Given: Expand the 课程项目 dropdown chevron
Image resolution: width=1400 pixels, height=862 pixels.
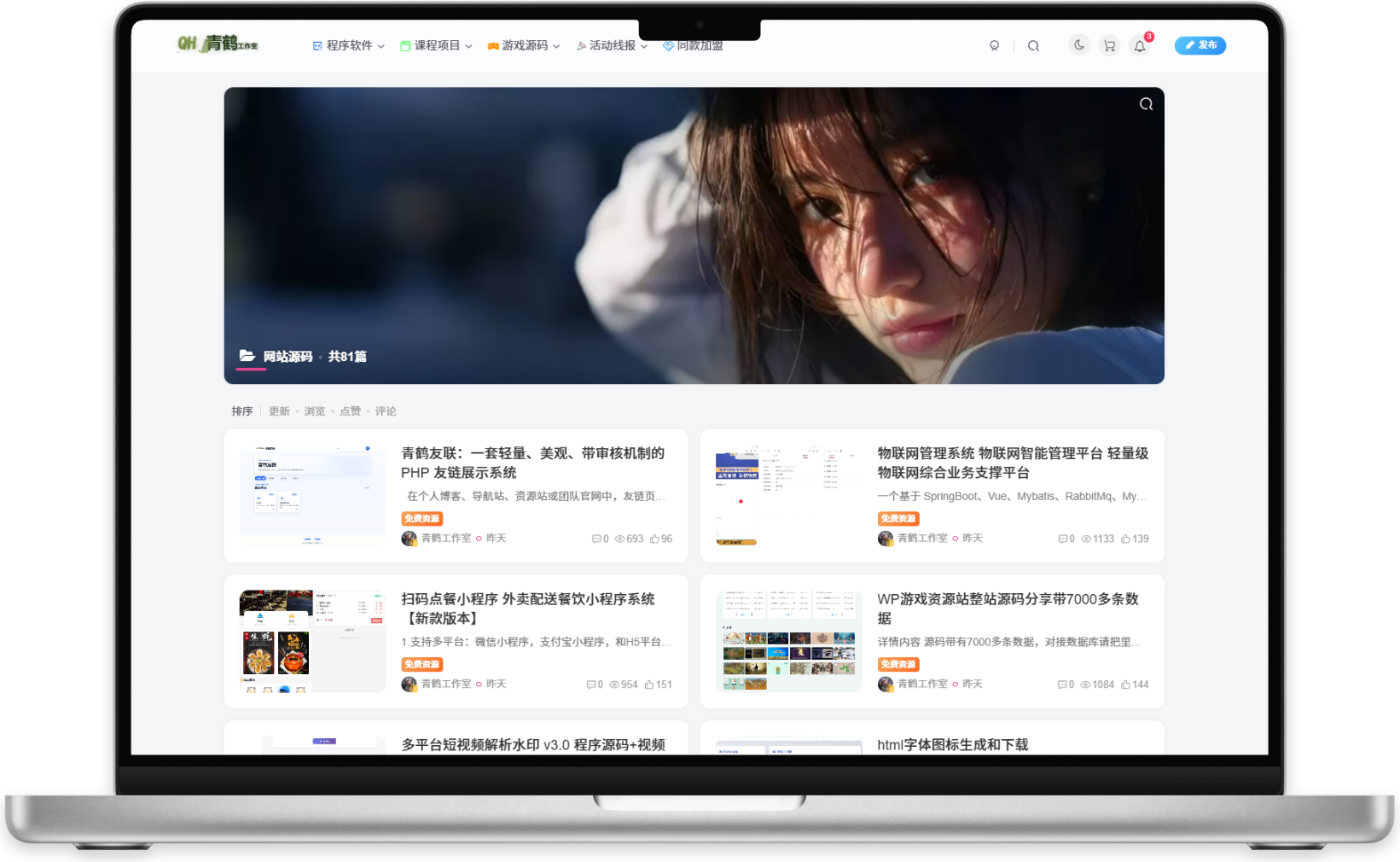Looking at the screenshot, I should 468,46.
